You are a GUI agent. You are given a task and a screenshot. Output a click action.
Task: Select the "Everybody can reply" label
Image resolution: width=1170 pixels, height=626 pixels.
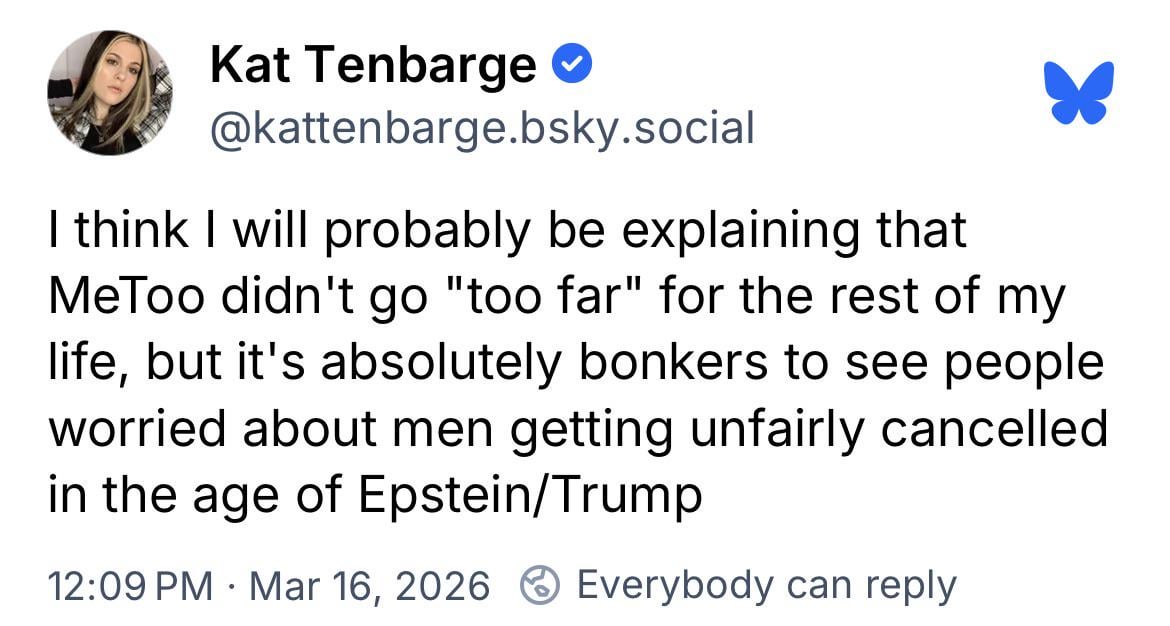pos(766,585)
